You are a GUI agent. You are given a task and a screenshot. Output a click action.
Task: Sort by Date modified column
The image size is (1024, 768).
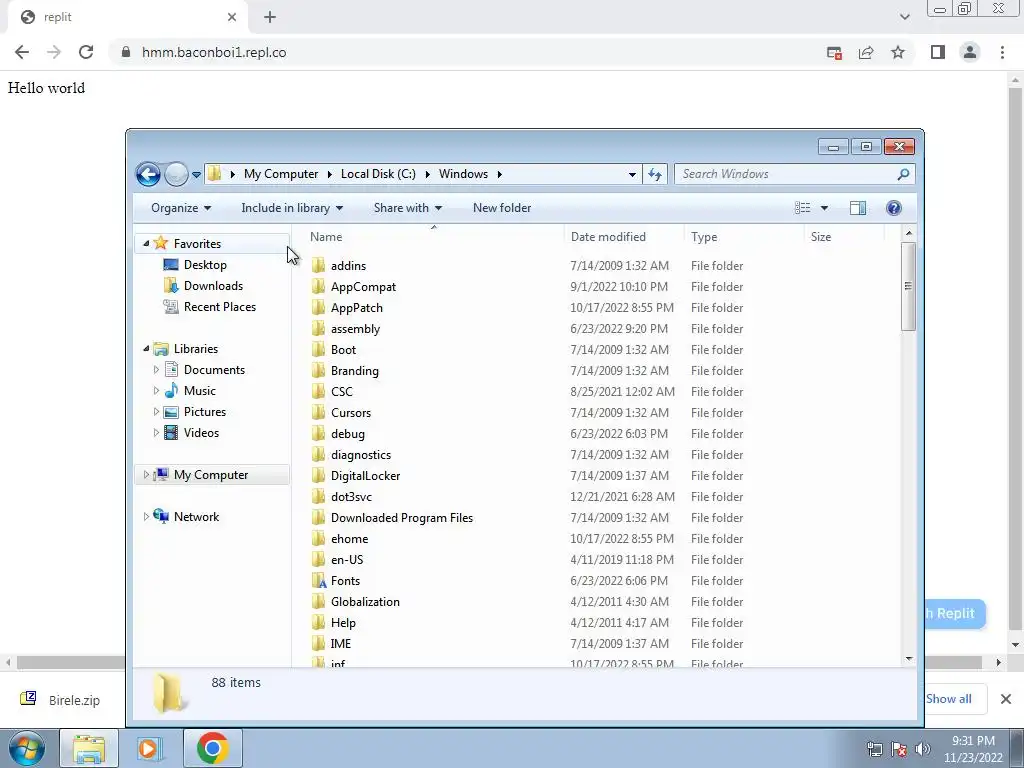tap(624, 236)
